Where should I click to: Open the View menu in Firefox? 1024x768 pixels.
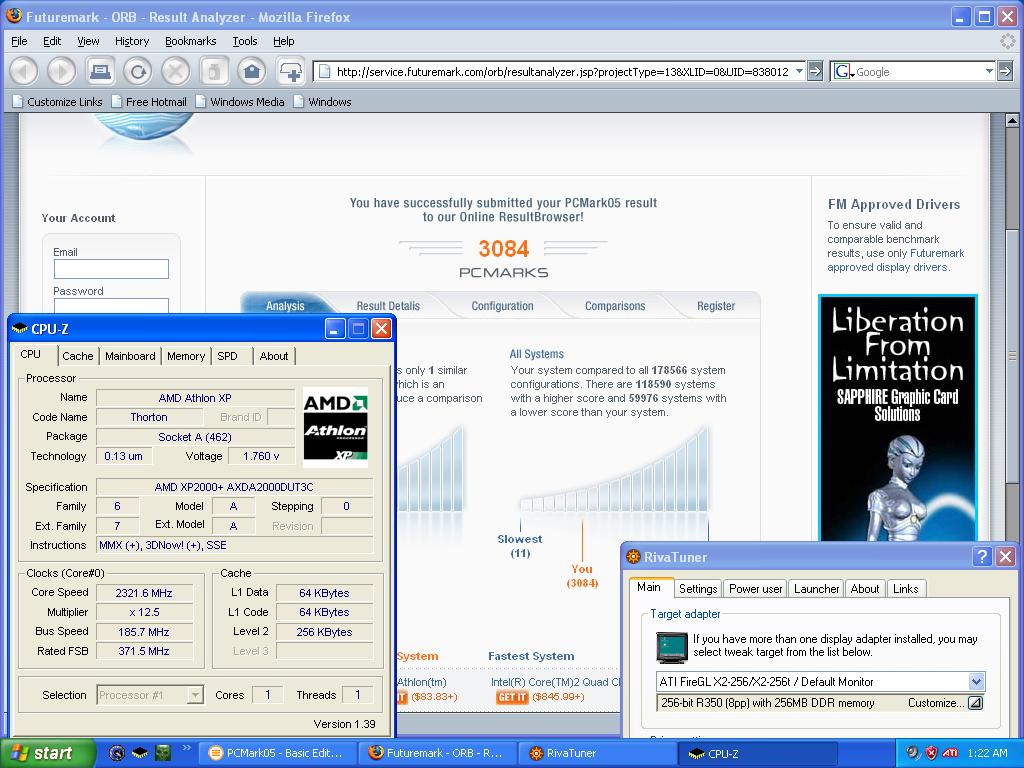pos(88,41)
